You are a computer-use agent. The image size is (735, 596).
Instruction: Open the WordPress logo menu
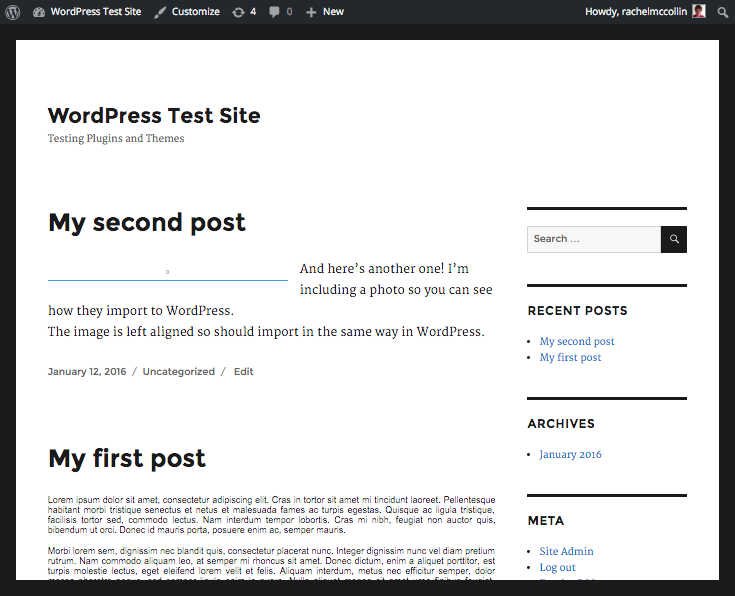pyautogui.click(x=13, y=12)
